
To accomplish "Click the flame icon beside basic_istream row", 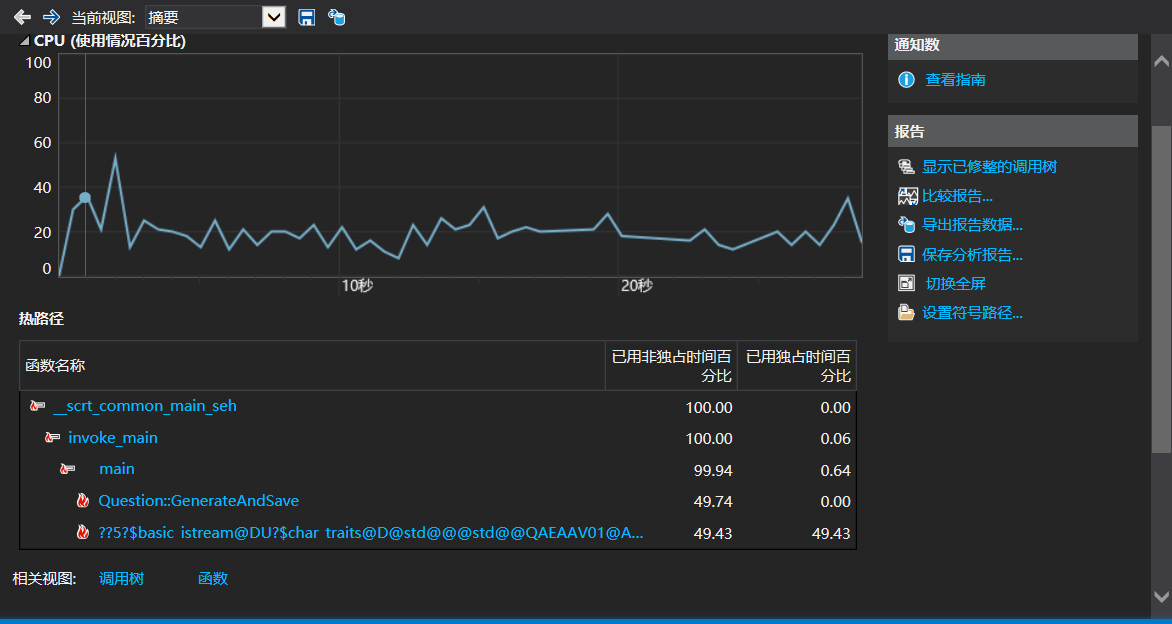I will click(x=83, y=532).
